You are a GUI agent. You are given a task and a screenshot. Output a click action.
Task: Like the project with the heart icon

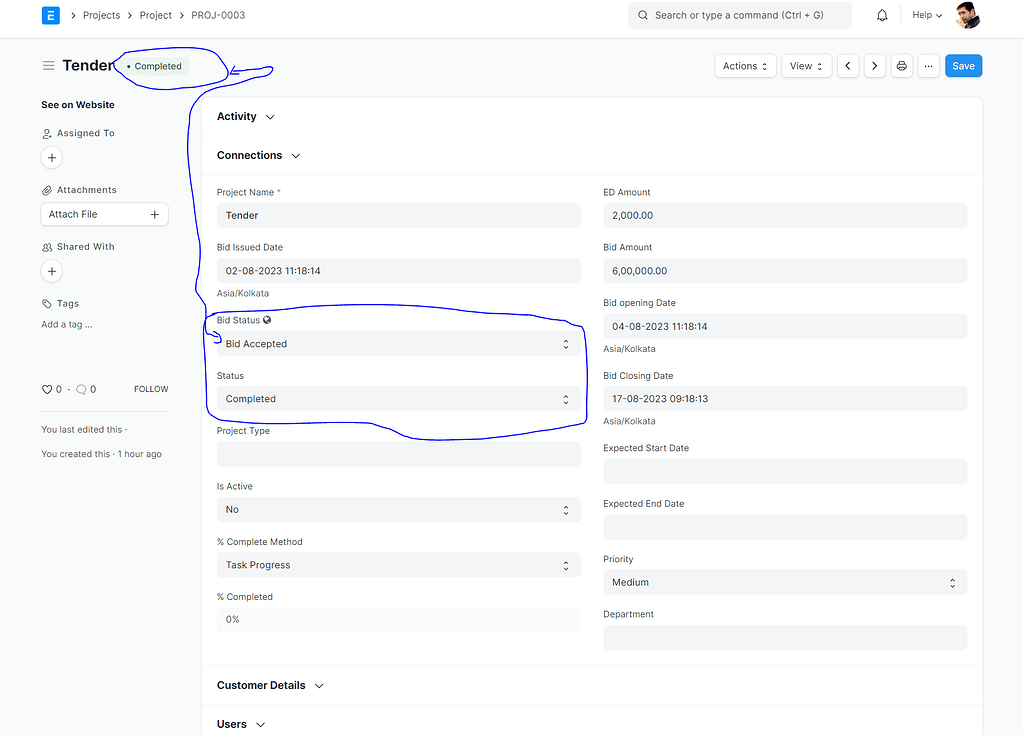tap(46, 389)
